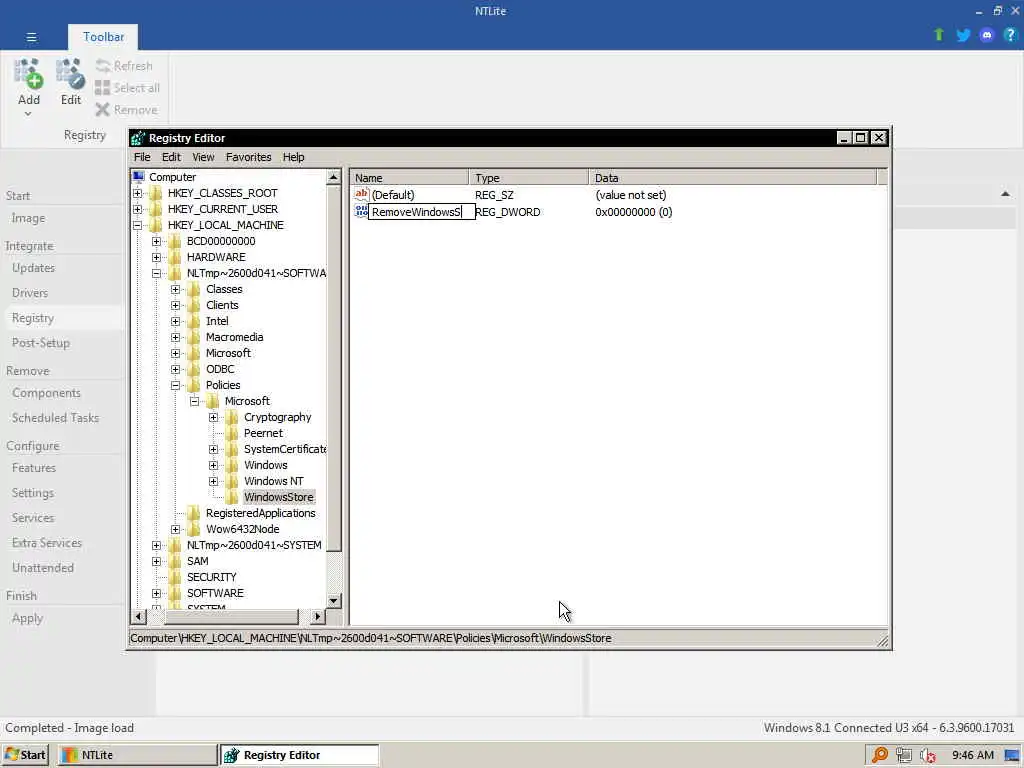The height and width of the screenshot is (768, 1024).
Task: Expand HKEY_CURRENT_USER node
Action: (138, 209)
